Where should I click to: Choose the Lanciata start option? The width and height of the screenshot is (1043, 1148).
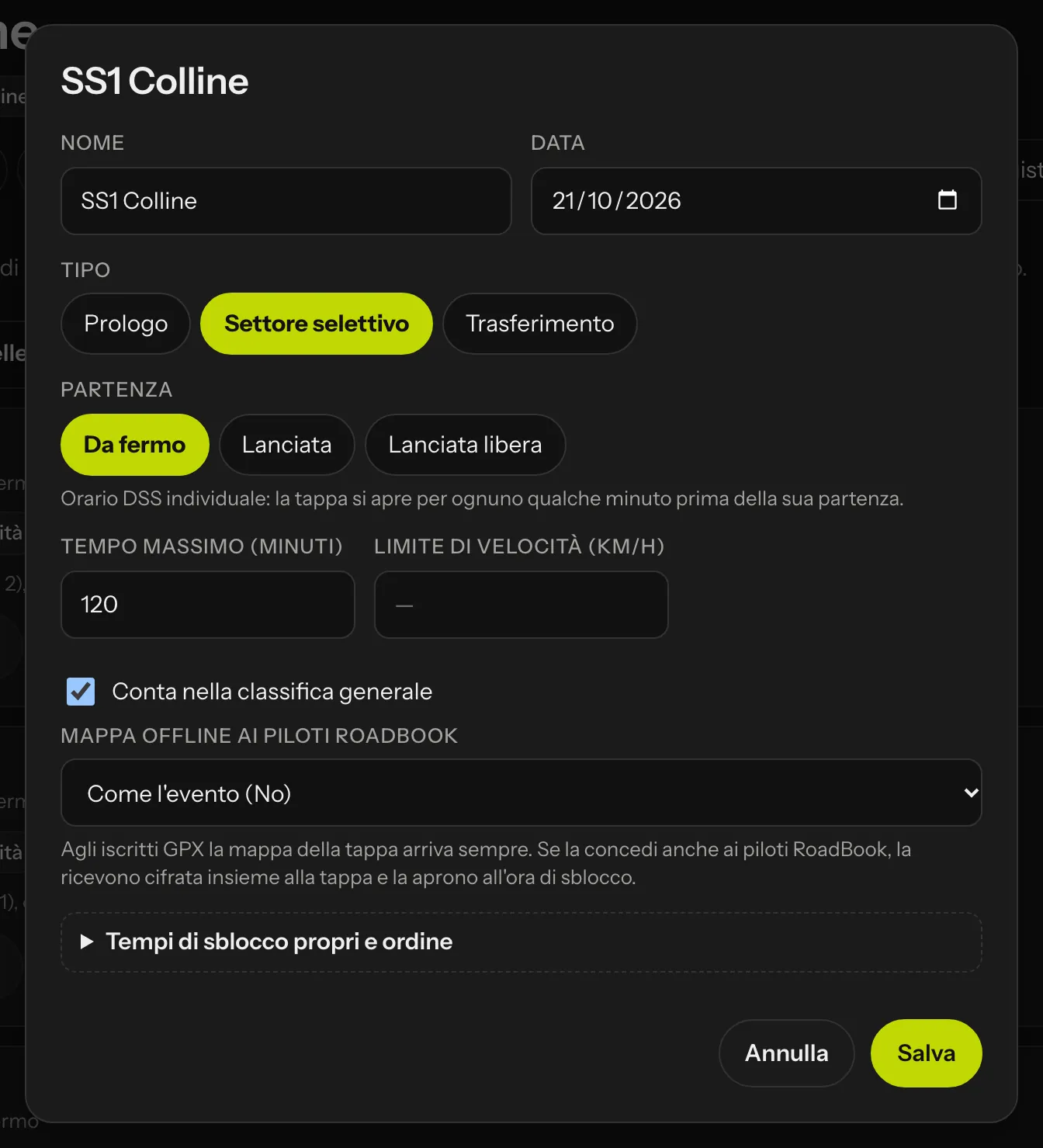point(287,445)
